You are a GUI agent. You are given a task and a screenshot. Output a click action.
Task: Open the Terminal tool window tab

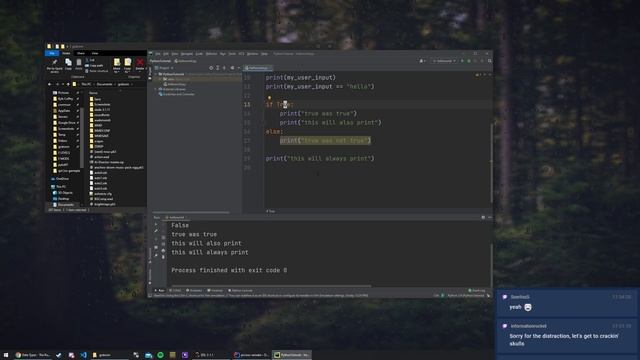click(215, 291)
